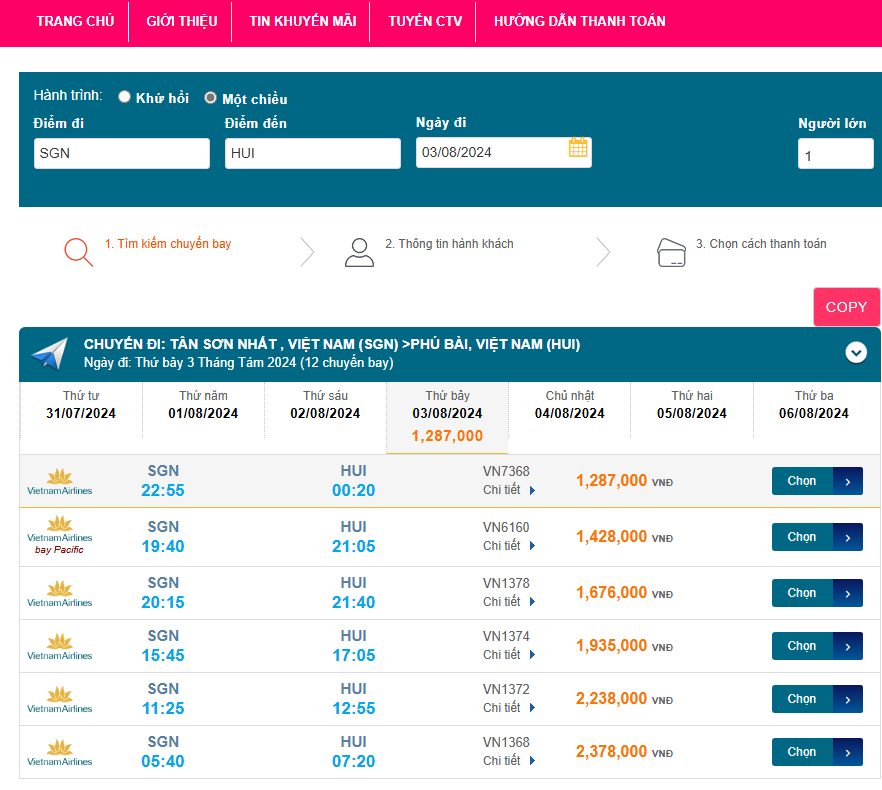This screenshot has height=790, width=882.
Task: Click the Người lớn passenger count field
Action: pos(835,155)
